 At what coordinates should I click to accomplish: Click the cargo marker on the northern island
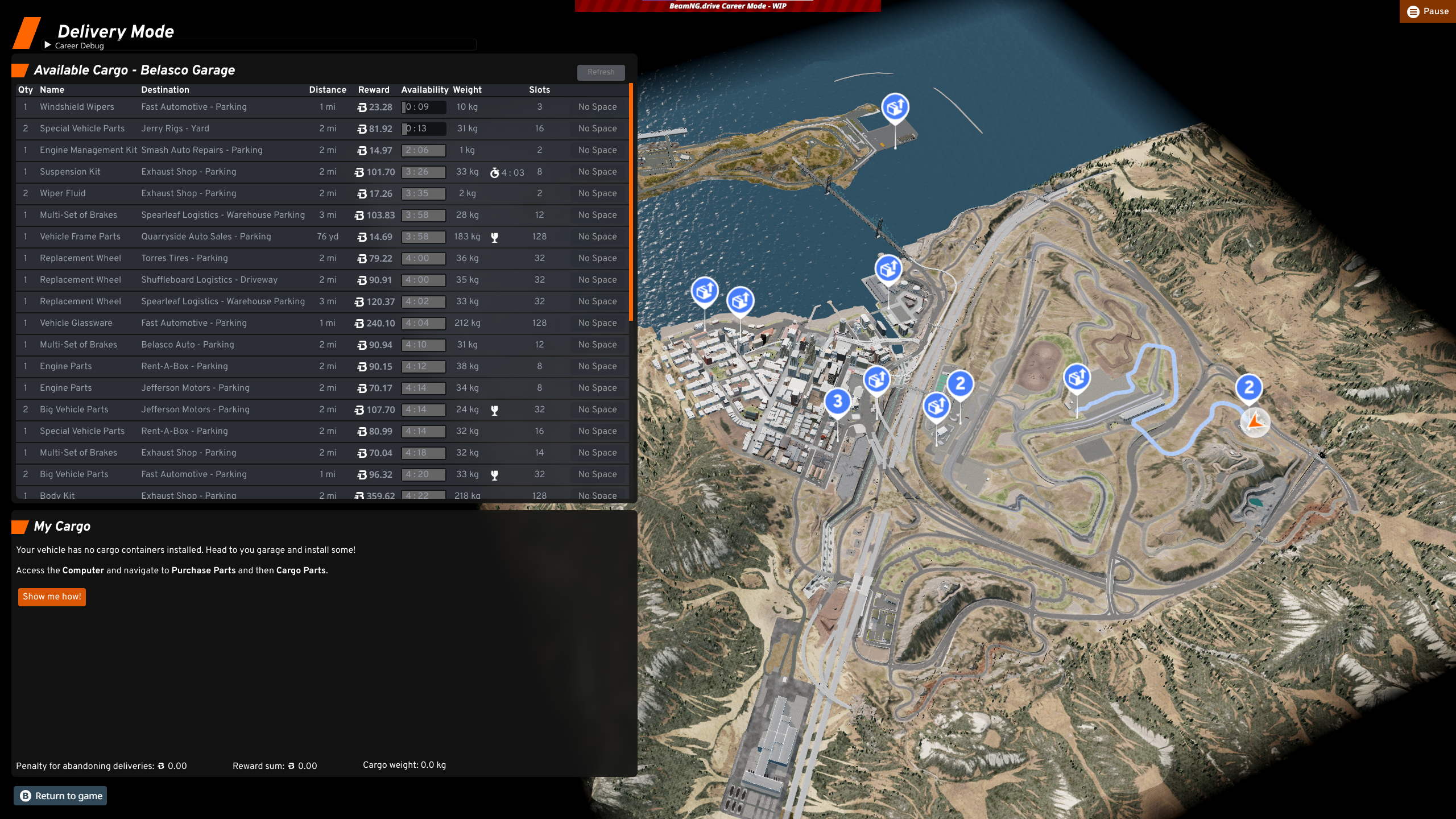point(895,107)
